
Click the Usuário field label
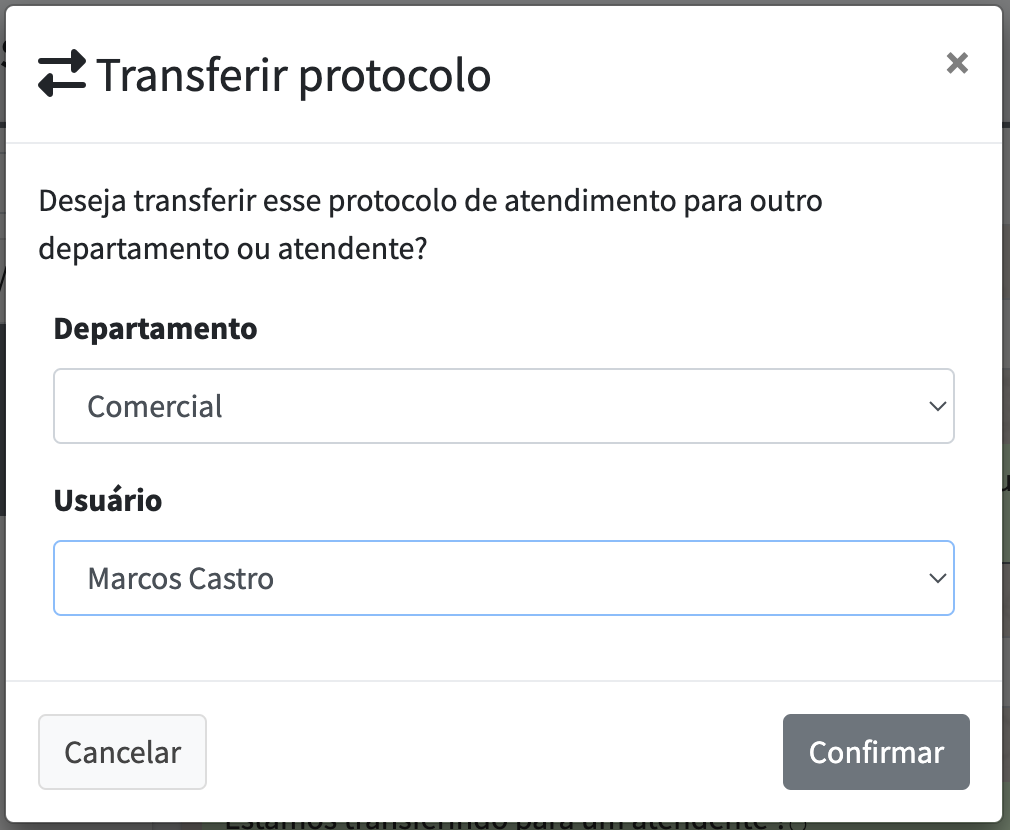pos(108,500)
